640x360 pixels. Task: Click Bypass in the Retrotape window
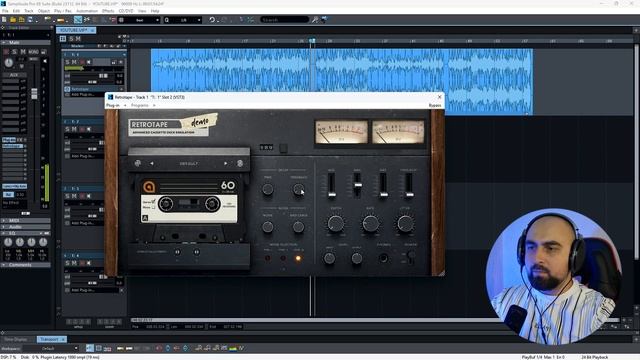click(435, 105)
